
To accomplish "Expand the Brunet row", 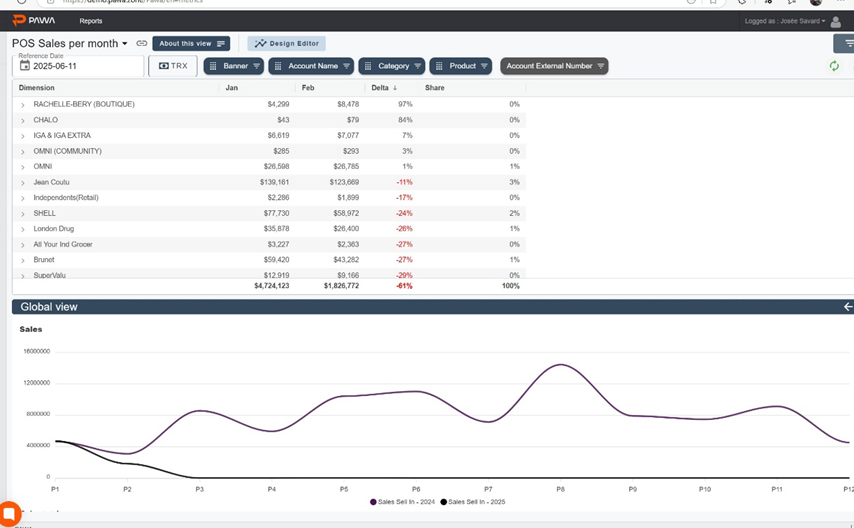I will [x=23, y=260].
